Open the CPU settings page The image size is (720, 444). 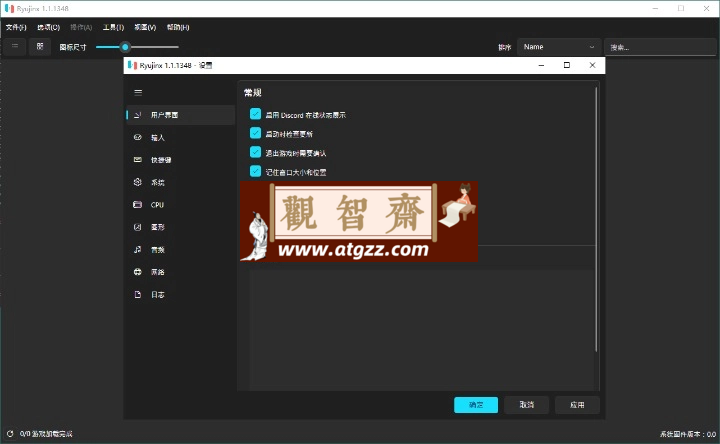point(180,205)
